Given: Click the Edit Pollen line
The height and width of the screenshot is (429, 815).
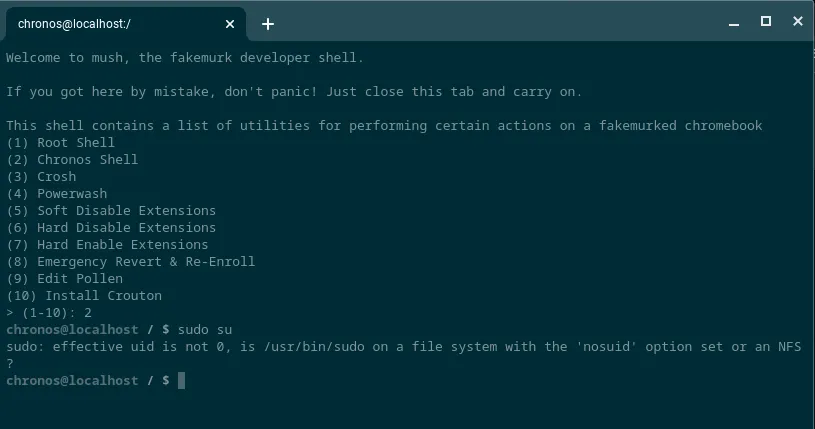Looking at the screenshot, I should pyautogui.click(x=64, y=279).
